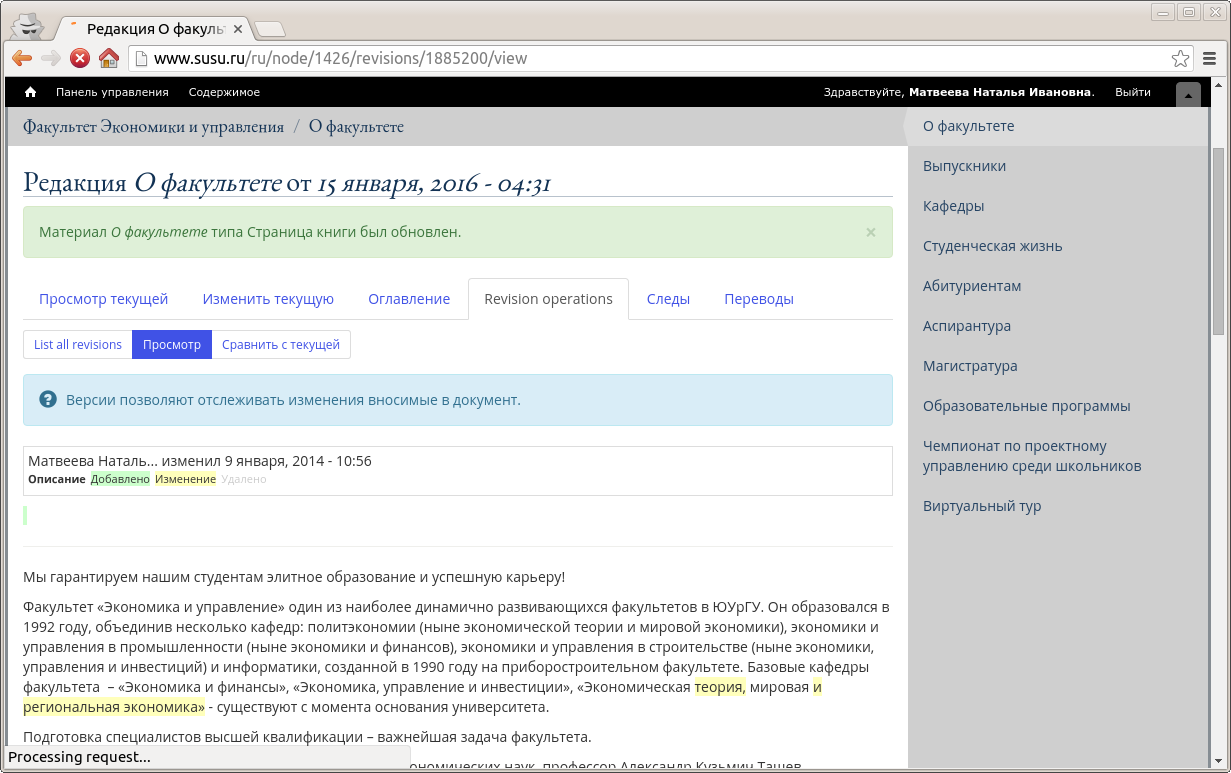
Task: Dismiss the green update message
Action: [870, 232]
